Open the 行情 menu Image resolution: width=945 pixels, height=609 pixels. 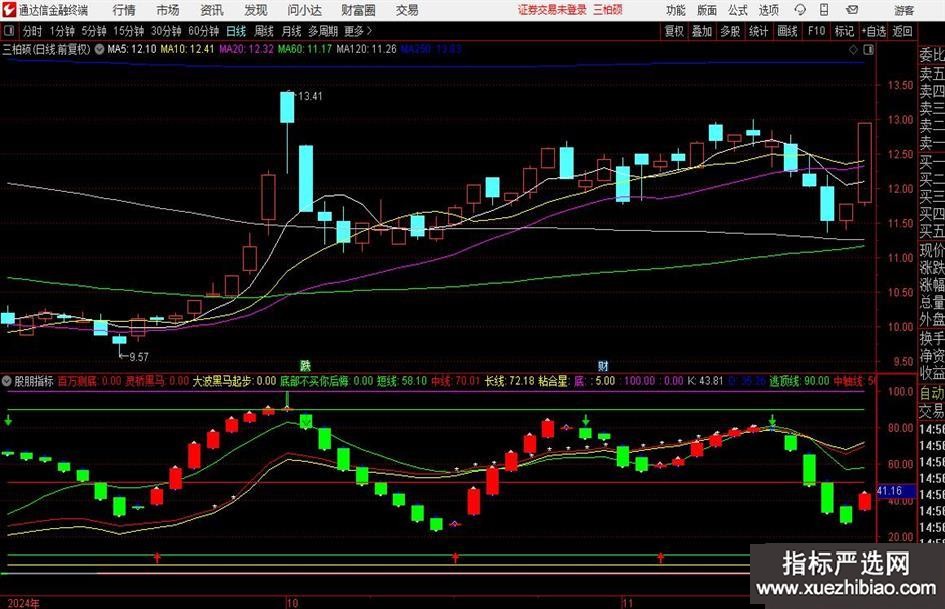124,10
